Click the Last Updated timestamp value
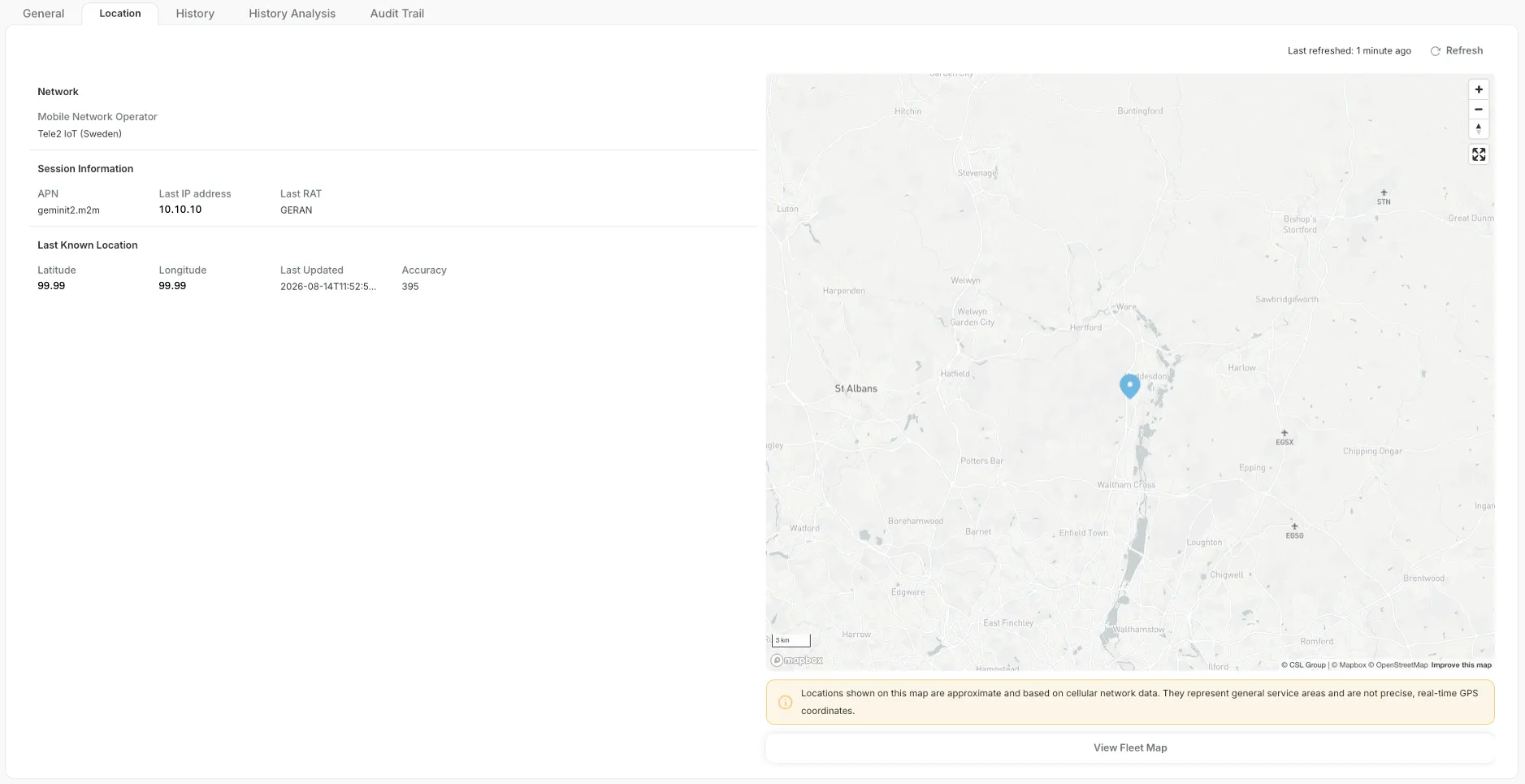This screenshot has height=784, width=1525. pyautogui.click(x=328, y=286)
